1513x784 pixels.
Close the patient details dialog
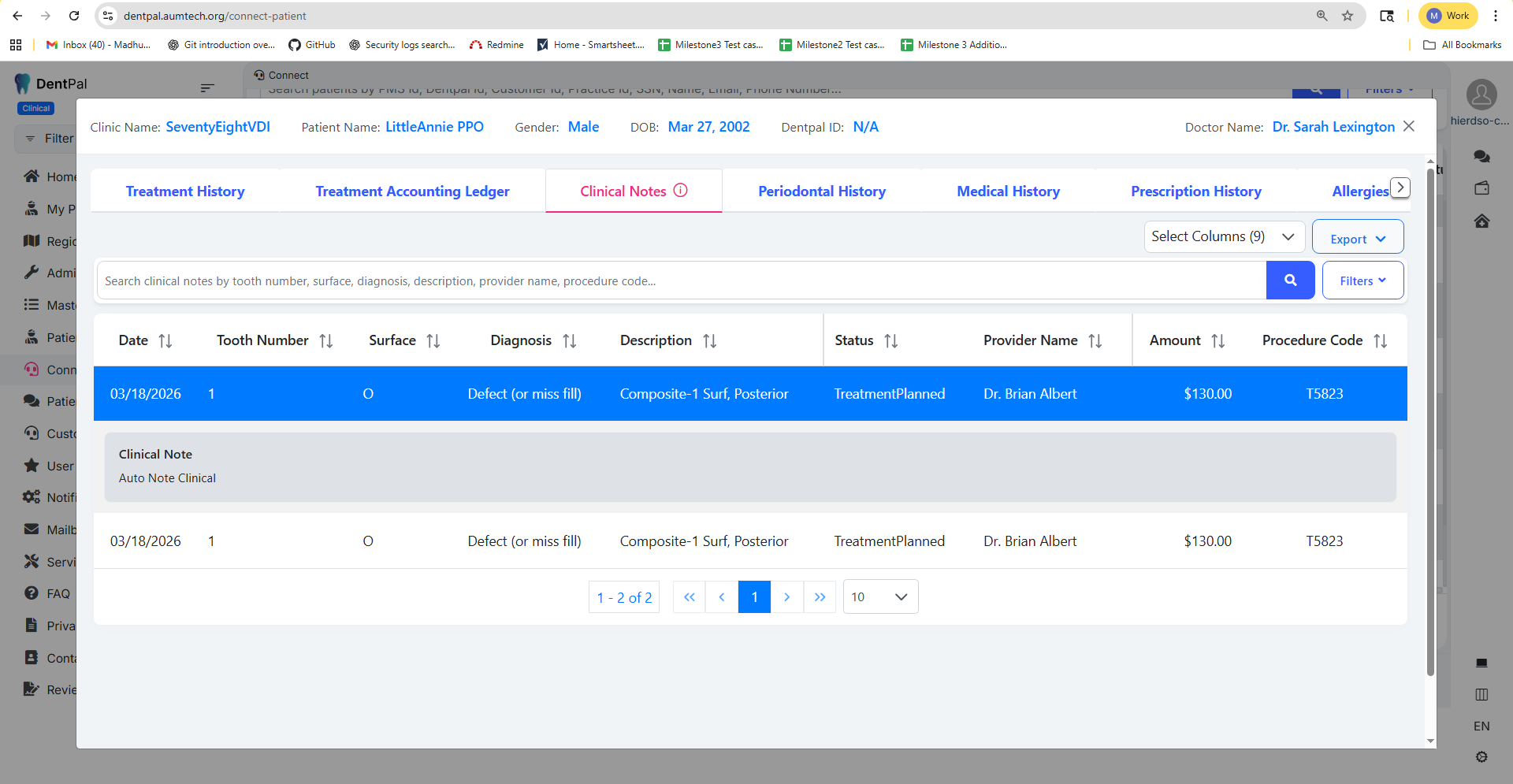1409,126
